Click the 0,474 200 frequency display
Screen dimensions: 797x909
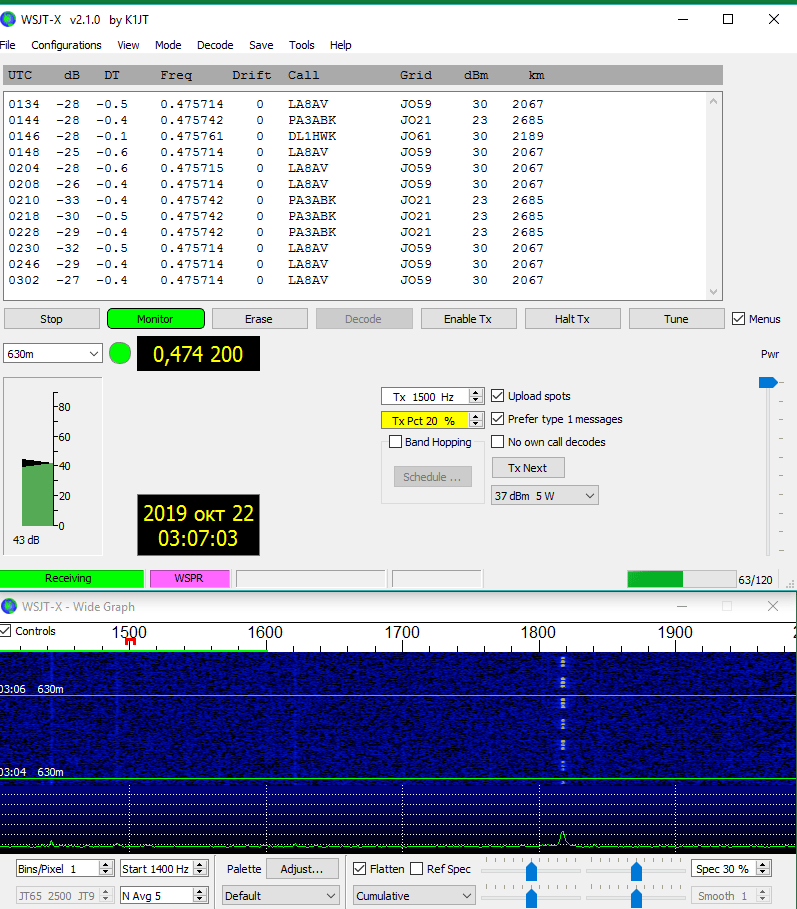click(x=198, y=354)
